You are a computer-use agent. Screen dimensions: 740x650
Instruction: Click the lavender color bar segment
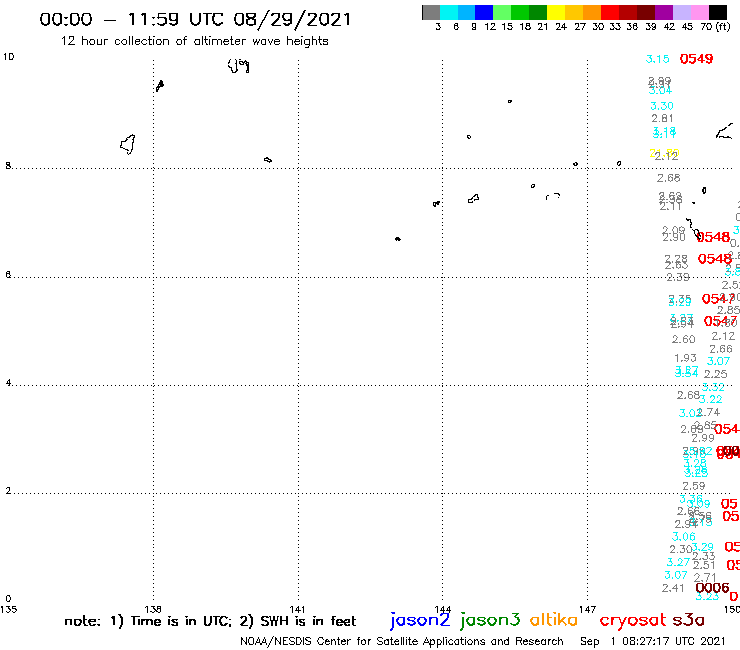tap(681, 12)
